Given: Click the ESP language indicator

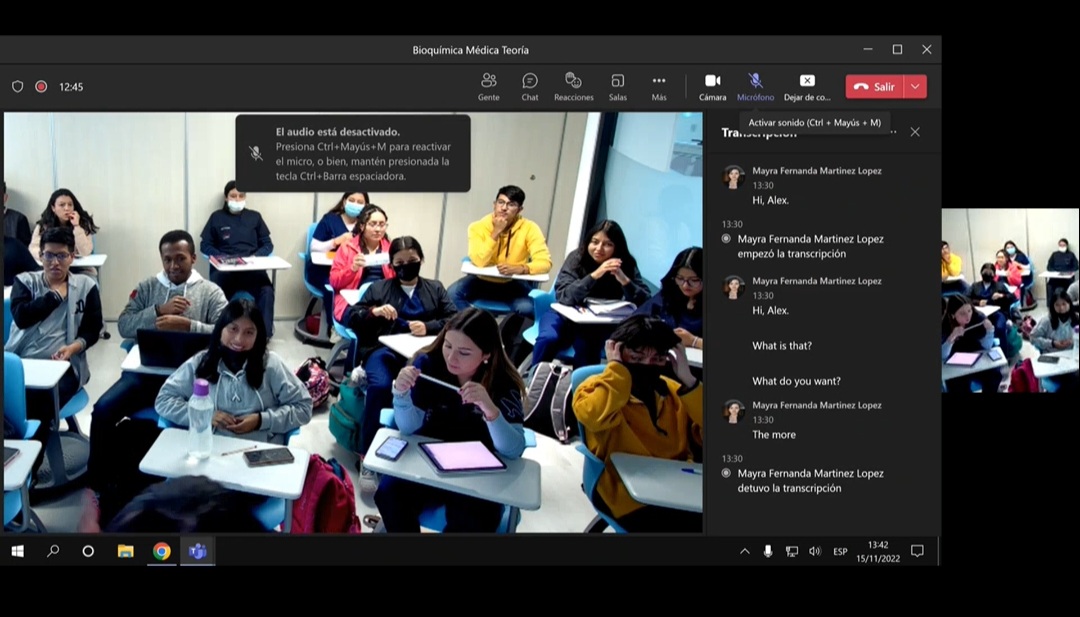Looking at the screenshot, I should (840, 551).
